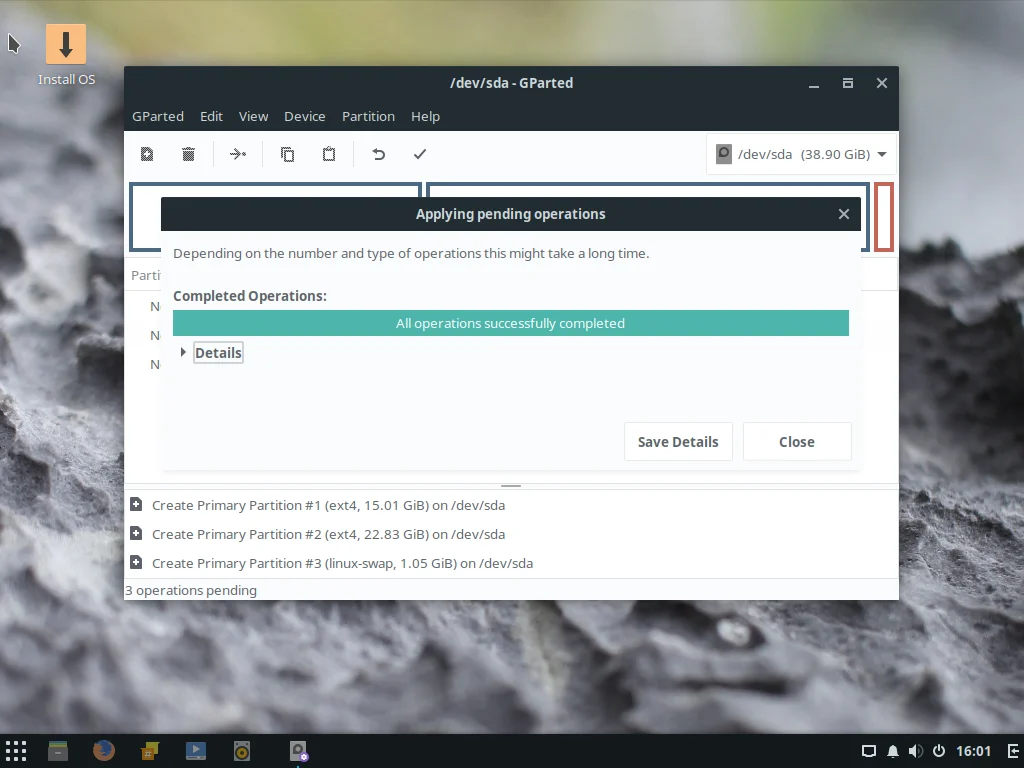This screenshot has width=1024, height=768.
Task: Launch Firefox from the taskbar
Action: tap(104, 751)
